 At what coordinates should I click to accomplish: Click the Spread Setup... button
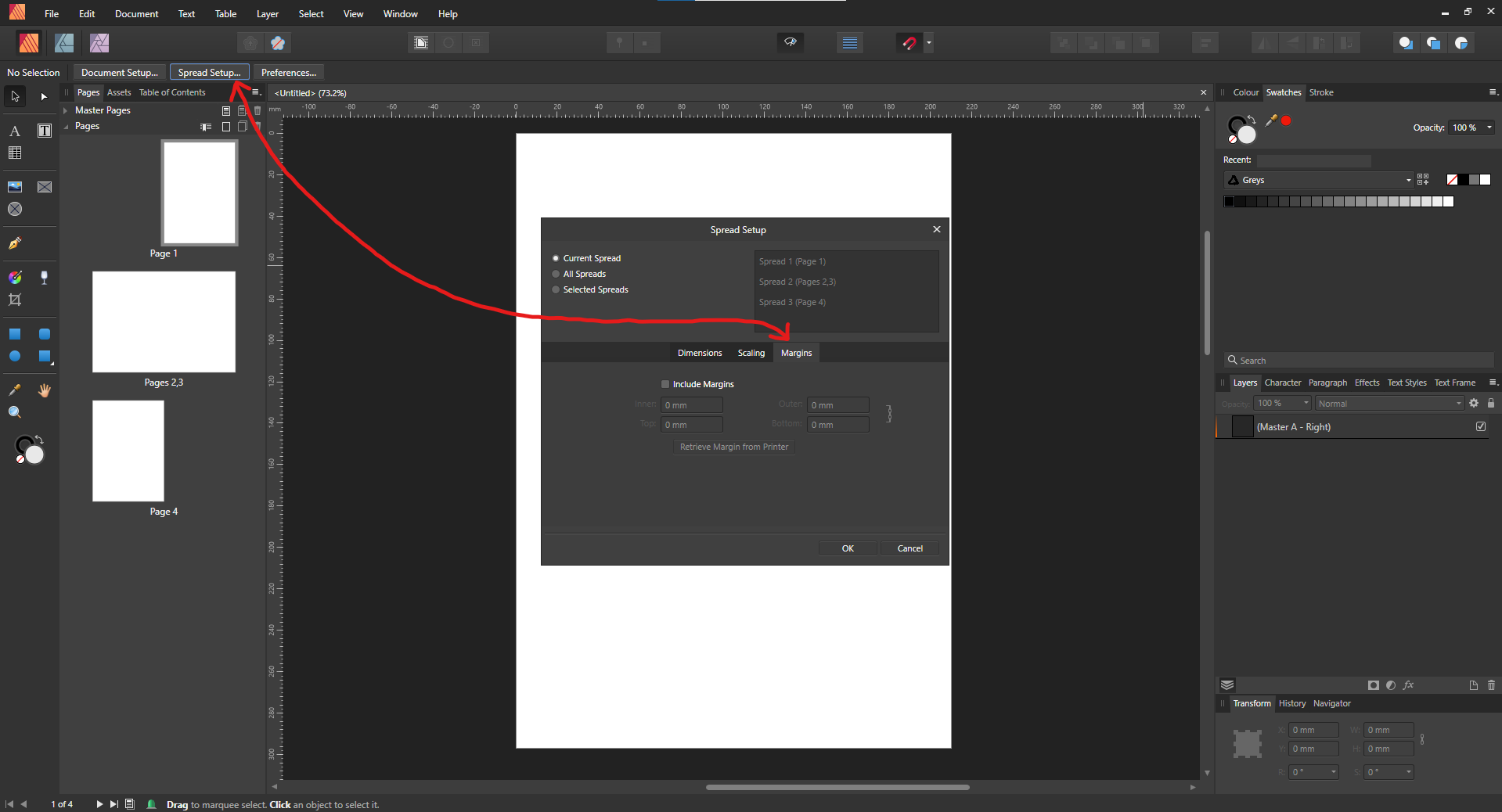pos(209,72)
